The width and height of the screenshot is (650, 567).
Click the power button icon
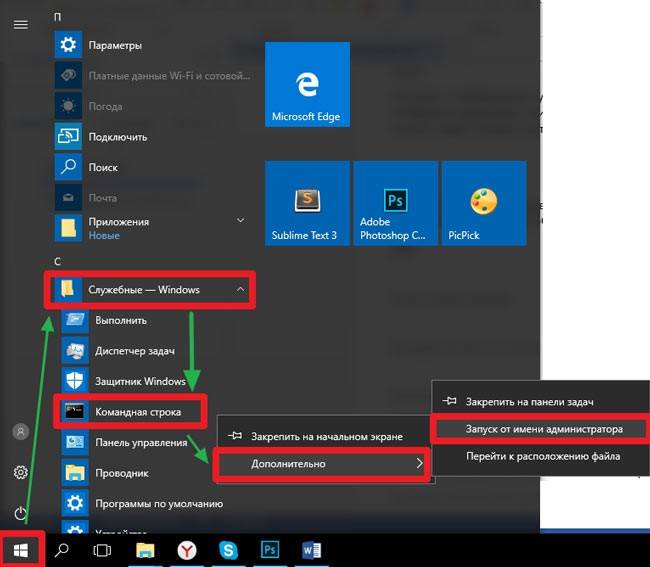coord(21,514)
